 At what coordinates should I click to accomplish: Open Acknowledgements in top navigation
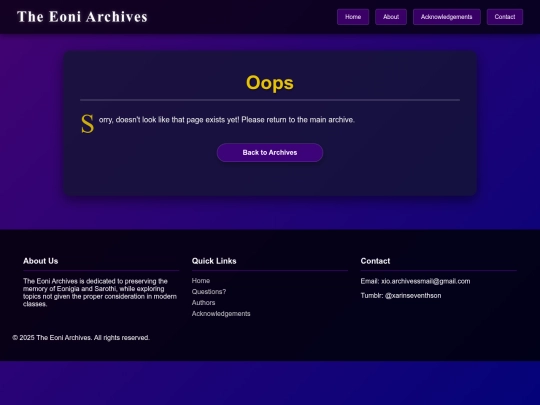pos(447,17)
